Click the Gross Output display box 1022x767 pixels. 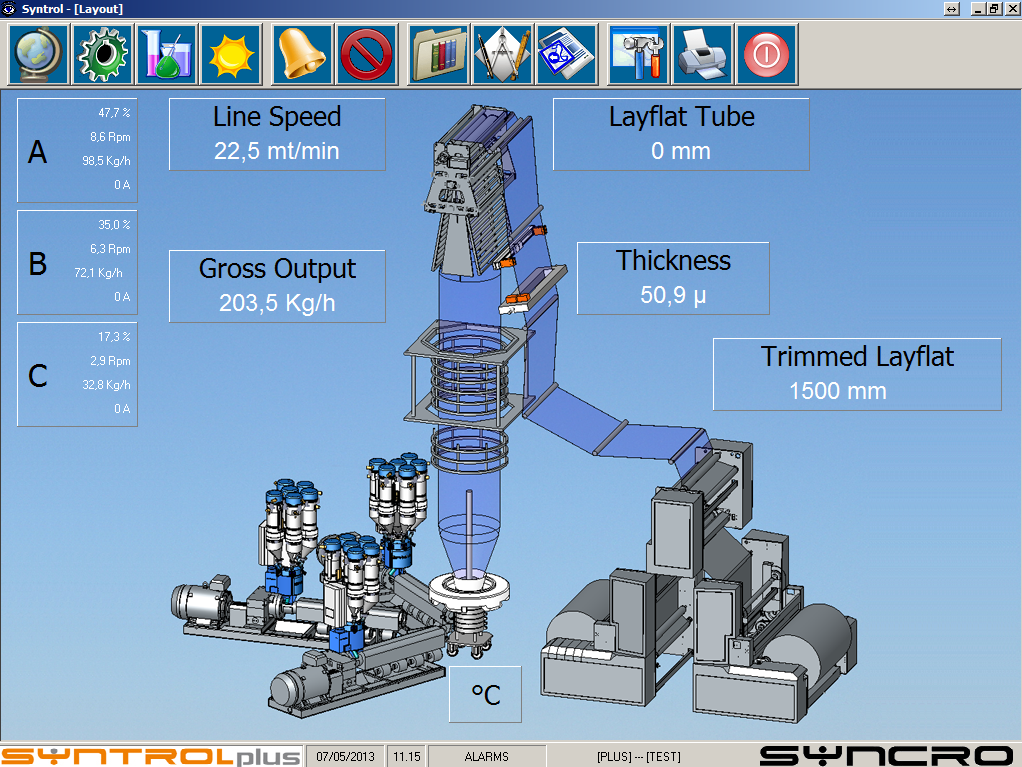(x=277, y=286)
